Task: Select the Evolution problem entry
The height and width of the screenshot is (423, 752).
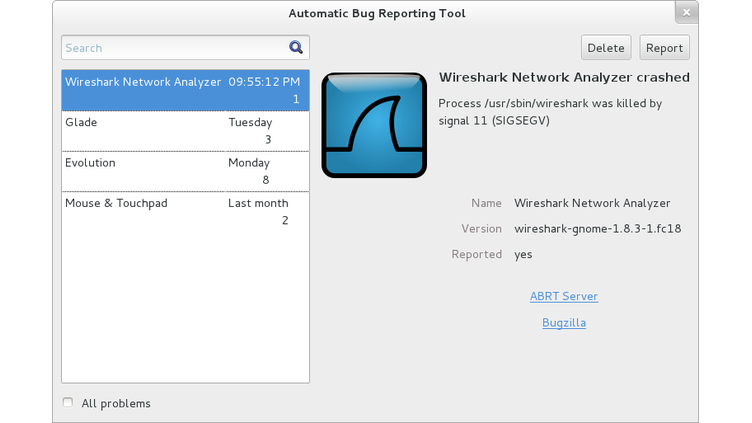Action: (185, 171)
